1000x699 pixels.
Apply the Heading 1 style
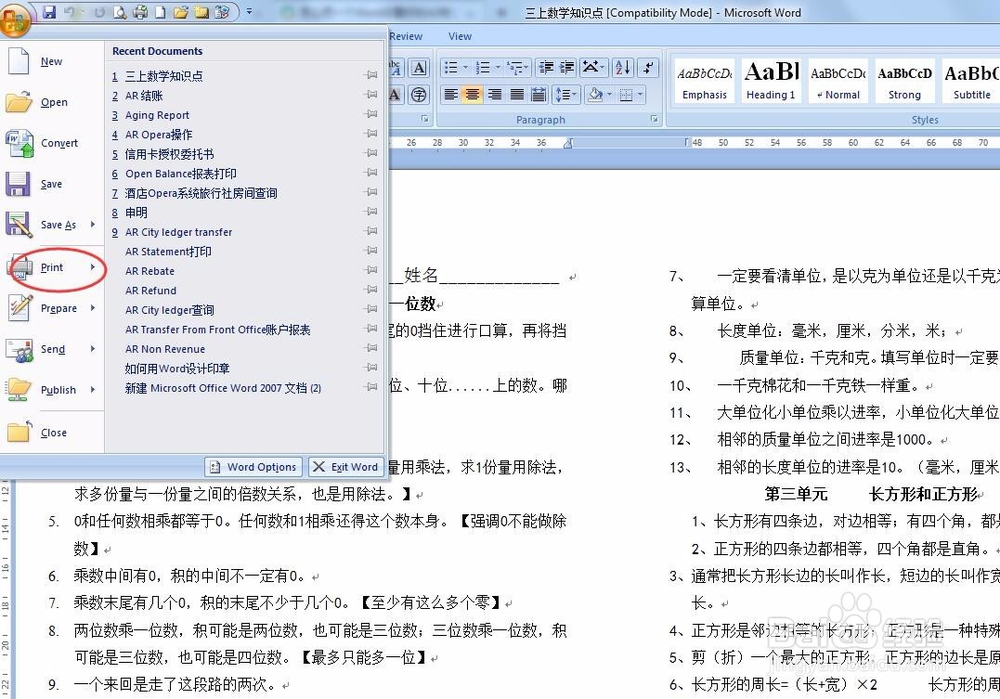(770, 80)
